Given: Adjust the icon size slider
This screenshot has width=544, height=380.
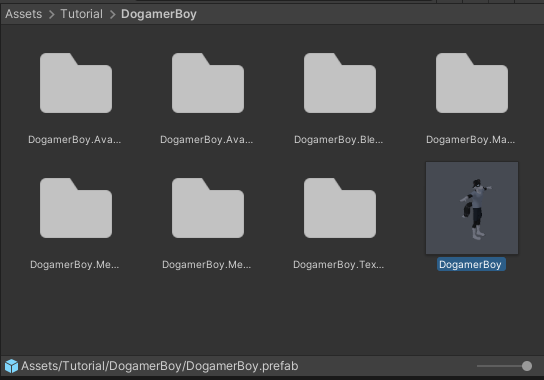Looking at the screenshot, I should [x=504, y=366].
